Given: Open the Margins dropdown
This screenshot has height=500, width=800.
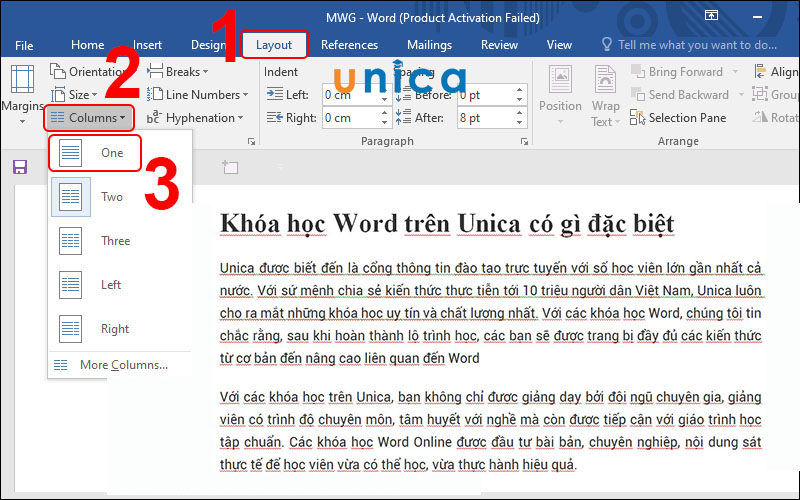Looking at the screenshot, I should [x=22, y=95].
